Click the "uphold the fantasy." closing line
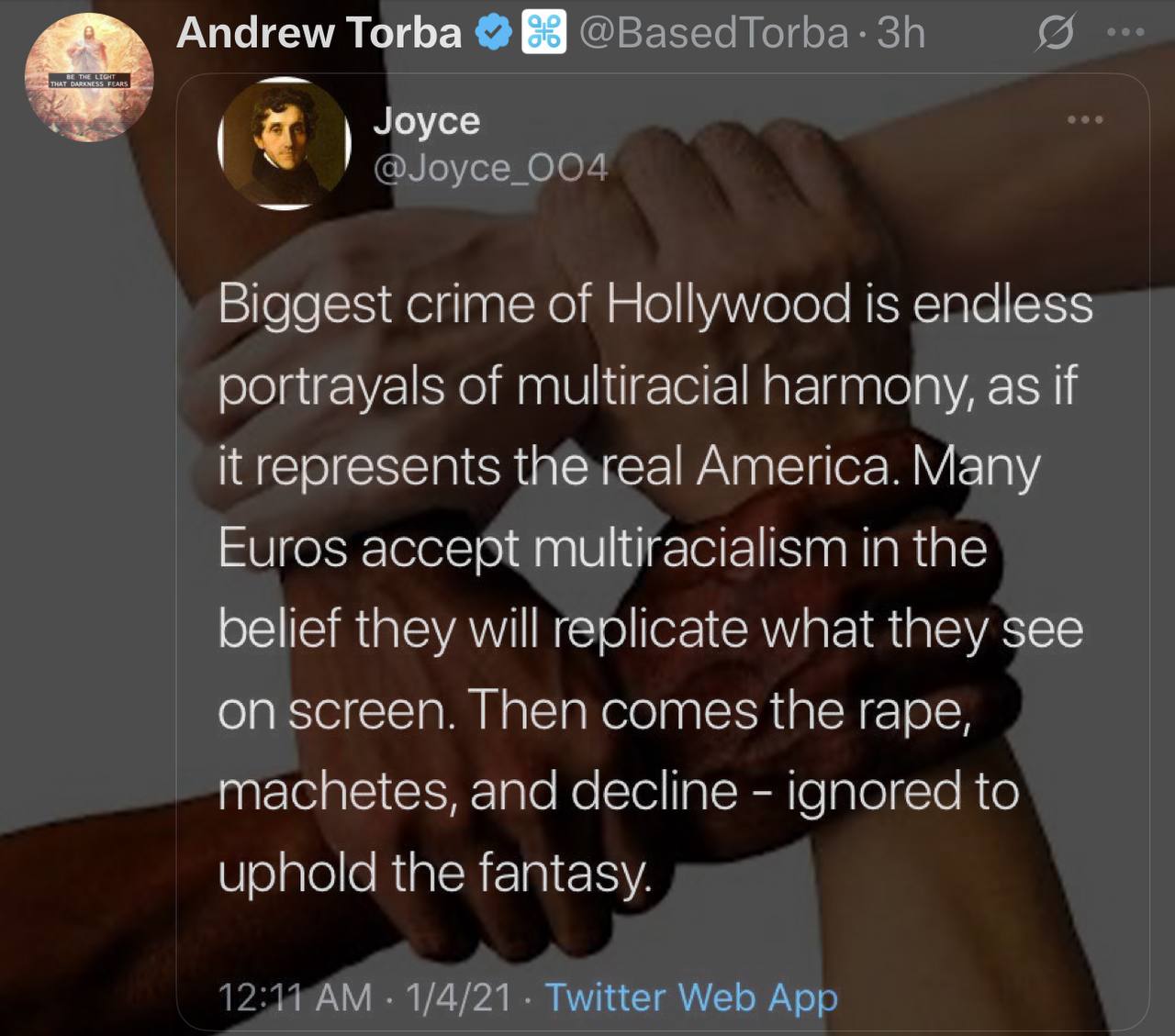Screen dimensions: 1175x1036 click(435, 872)
